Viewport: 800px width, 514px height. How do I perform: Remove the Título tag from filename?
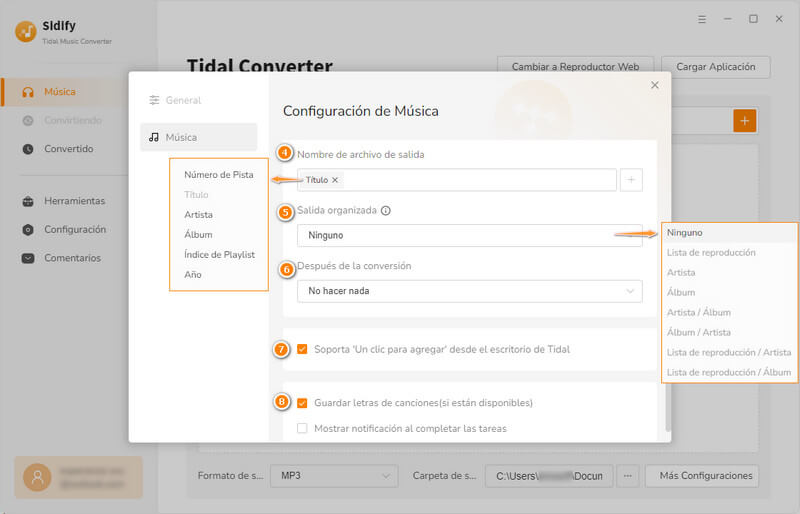click(x=335, y=180)
